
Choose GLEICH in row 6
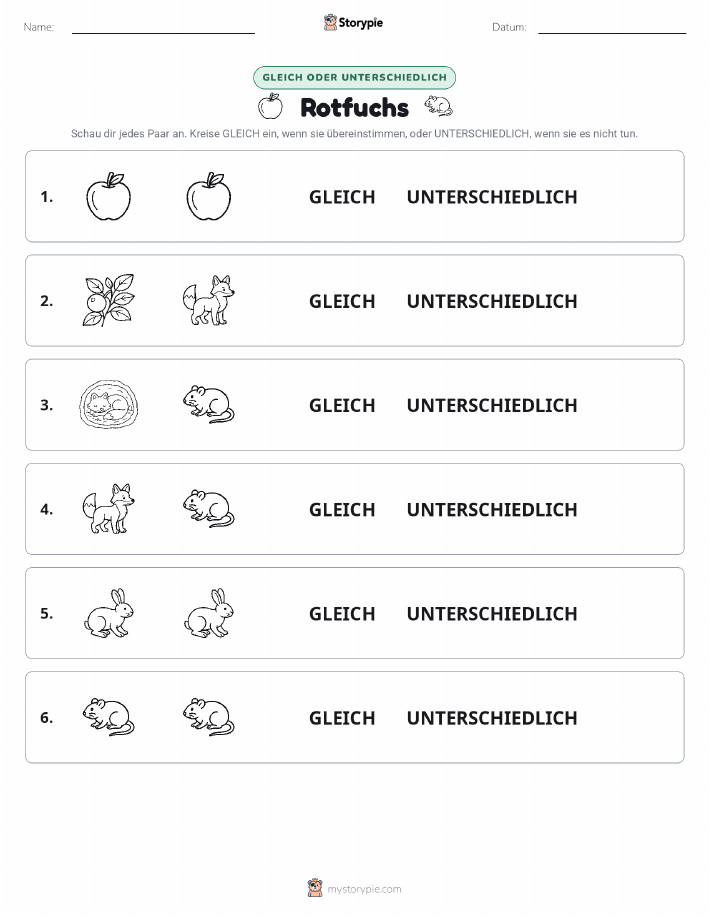point(342,718)
